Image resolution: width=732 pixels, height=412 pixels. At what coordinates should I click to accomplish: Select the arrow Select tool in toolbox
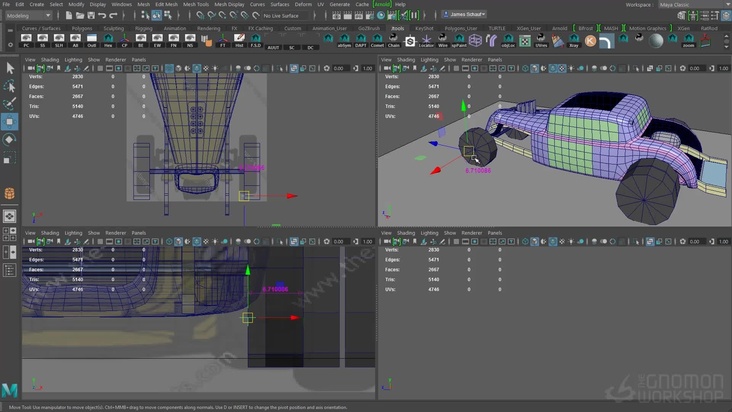point(9,68)
